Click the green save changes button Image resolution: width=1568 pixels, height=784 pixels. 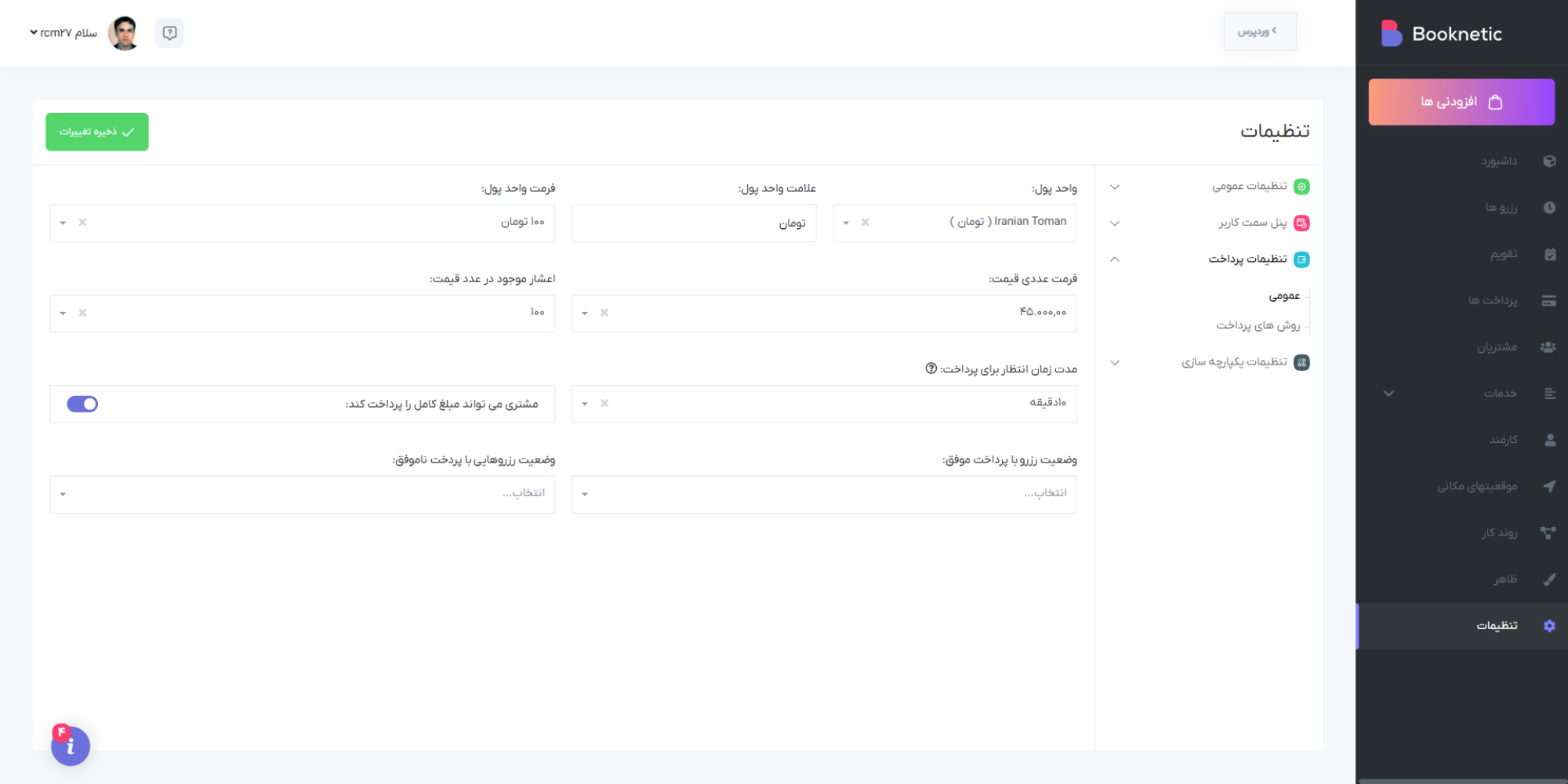click(x=97, y=132)
